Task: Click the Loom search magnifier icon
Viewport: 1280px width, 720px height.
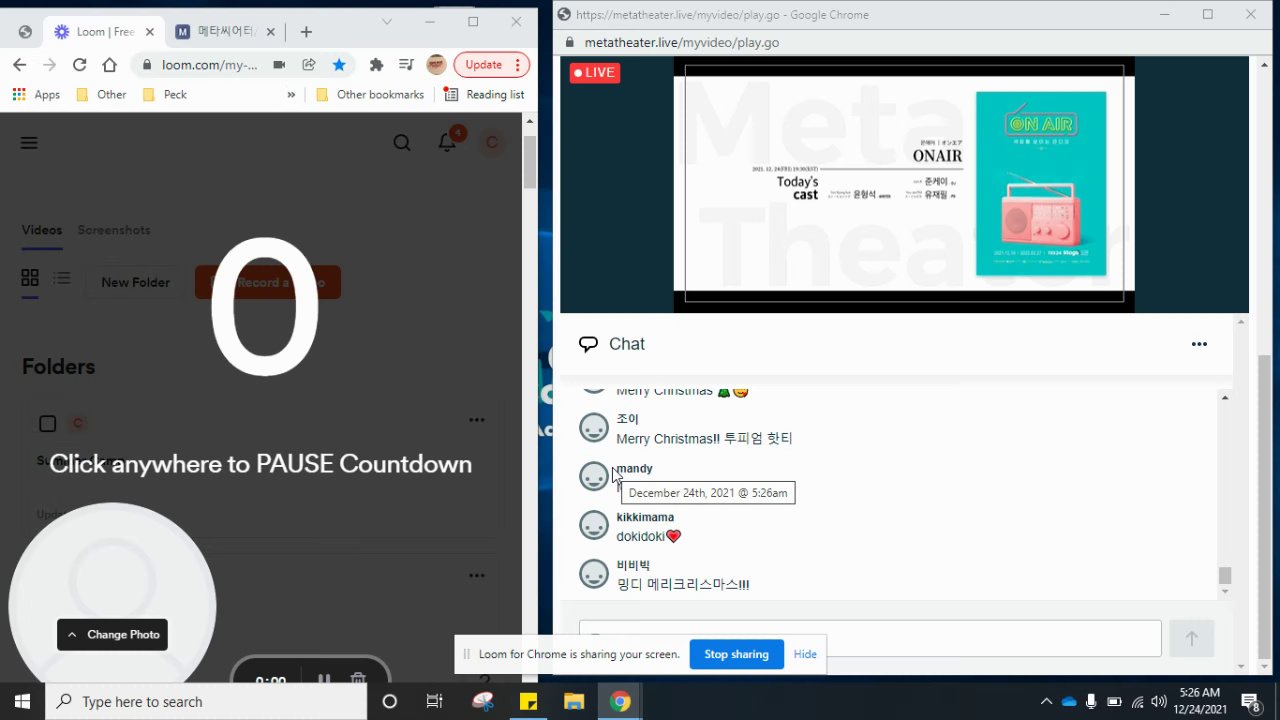Action: pyautogui.click(x=402, y=143)
